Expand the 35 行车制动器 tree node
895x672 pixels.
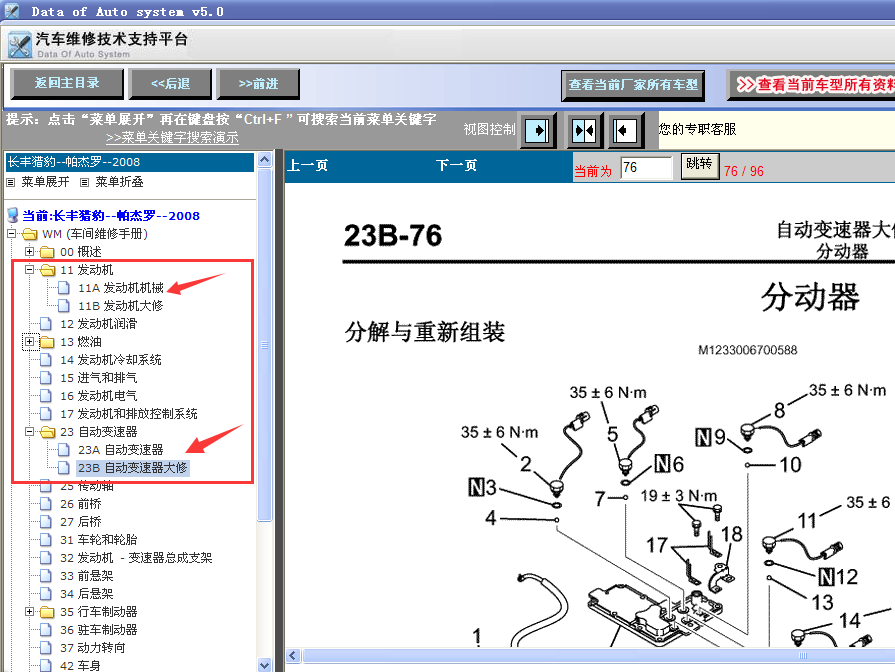click(30, 612)
